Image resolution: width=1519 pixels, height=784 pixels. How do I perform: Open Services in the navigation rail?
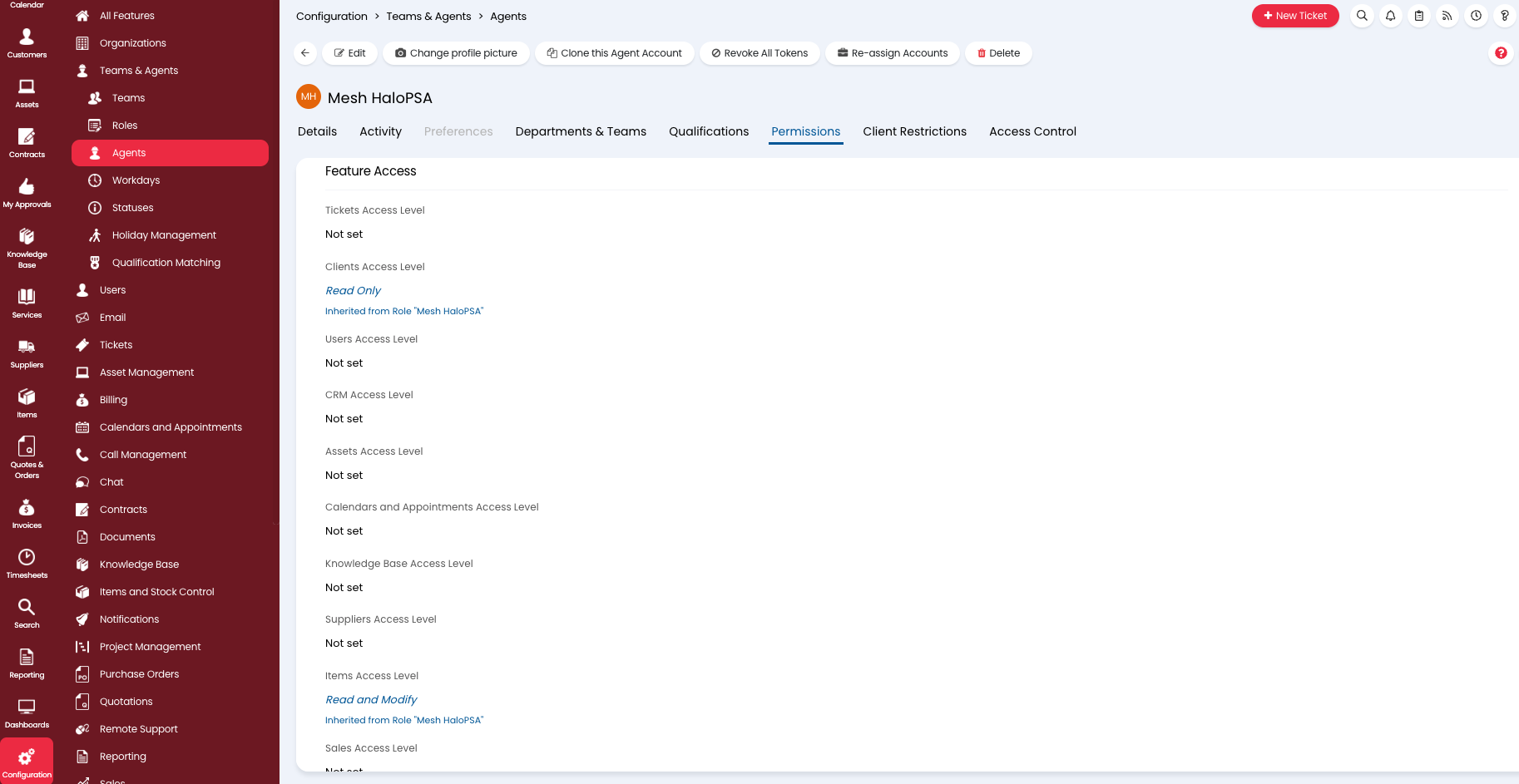(27, 303)
